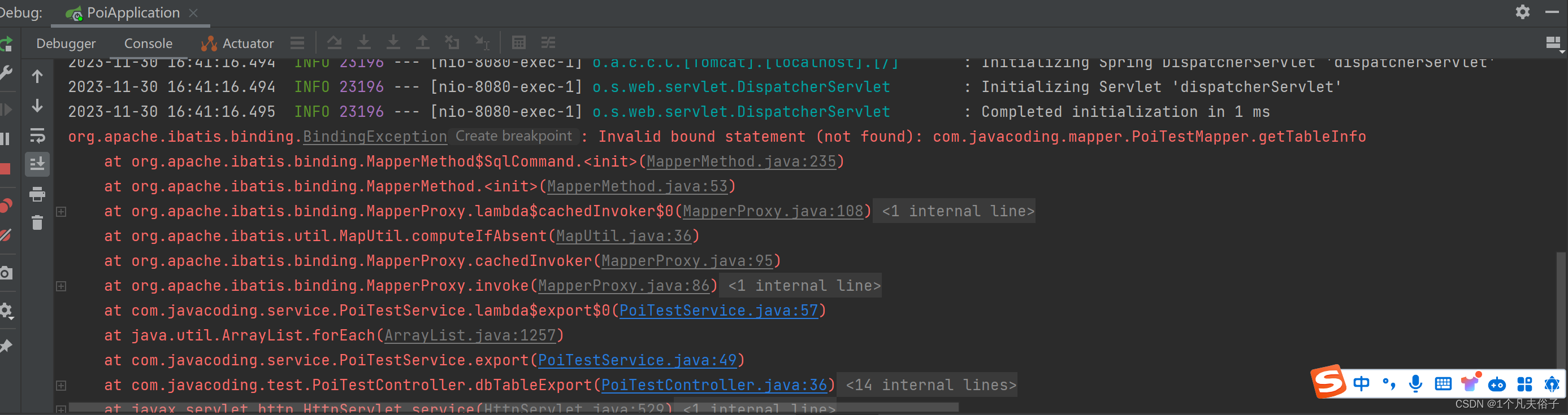Toggle mute breakpoints
Screen dimensions: 1568x415
6,235
